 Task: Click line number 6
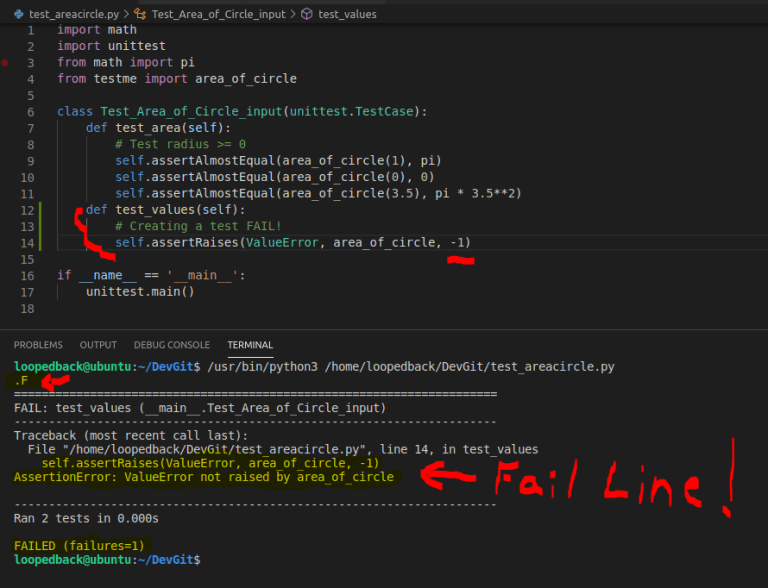31,112
